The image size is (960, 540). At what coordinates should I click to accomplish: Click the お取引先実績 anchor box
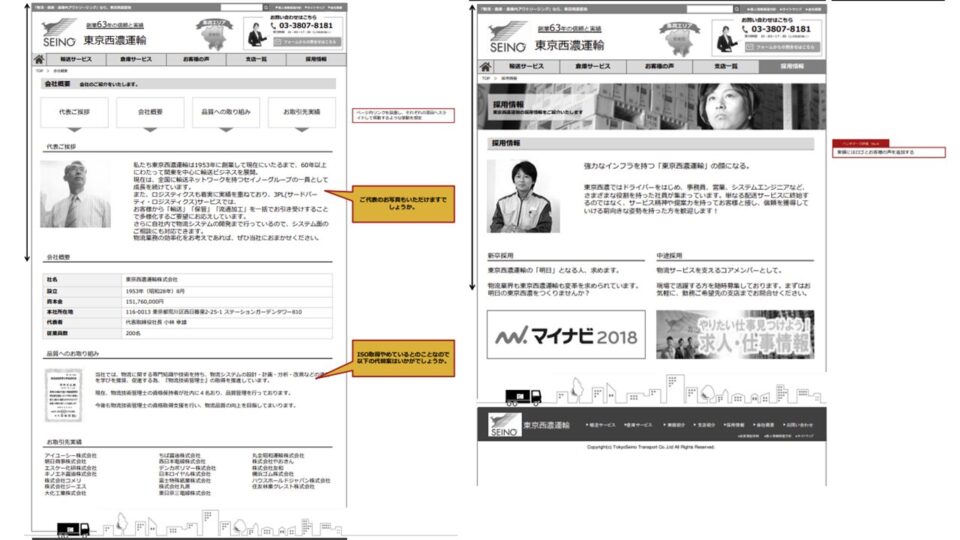tap(302, 112)
